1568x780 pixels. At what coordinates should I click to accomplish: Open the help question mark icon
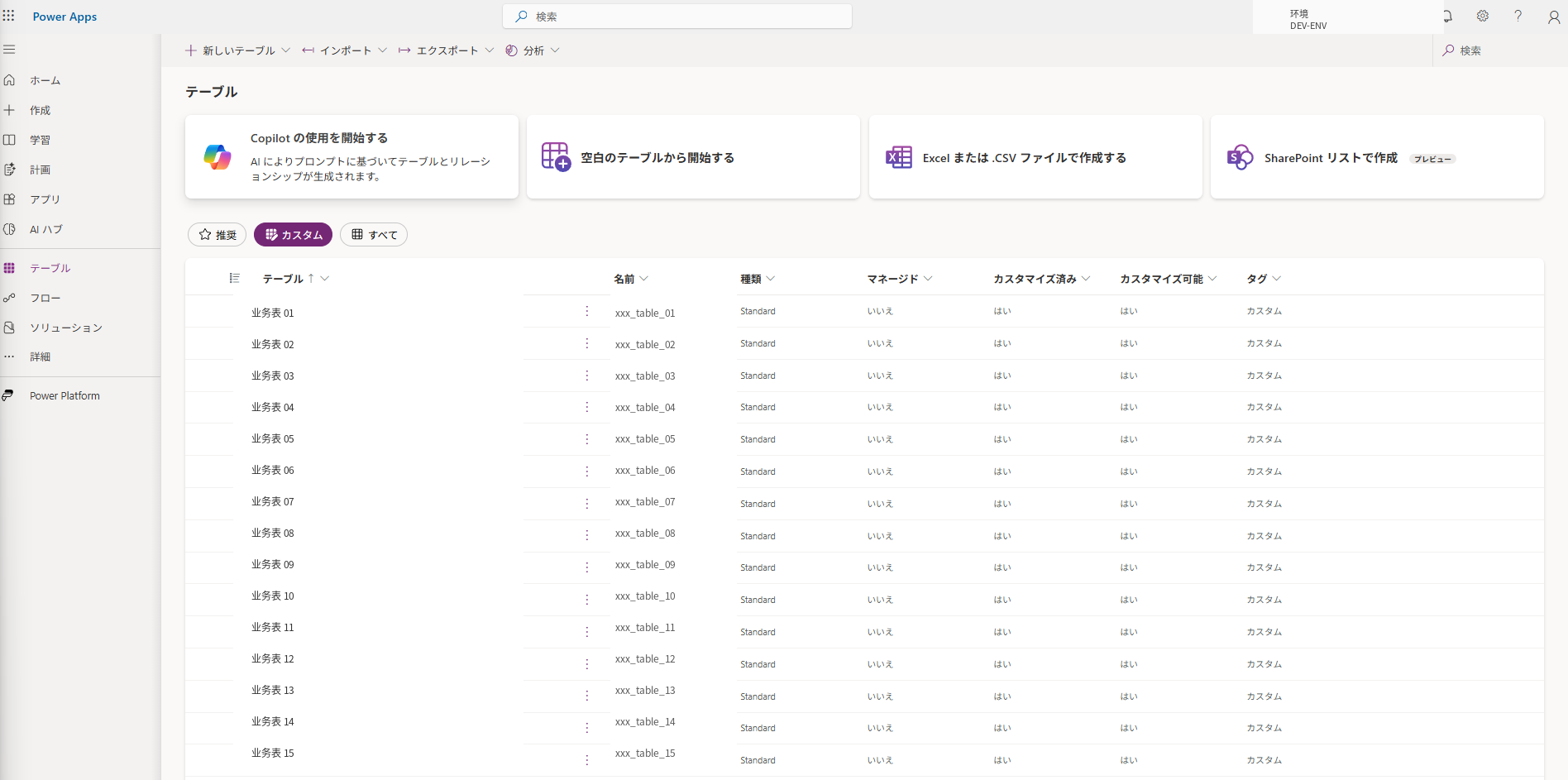click(1518, 16)
